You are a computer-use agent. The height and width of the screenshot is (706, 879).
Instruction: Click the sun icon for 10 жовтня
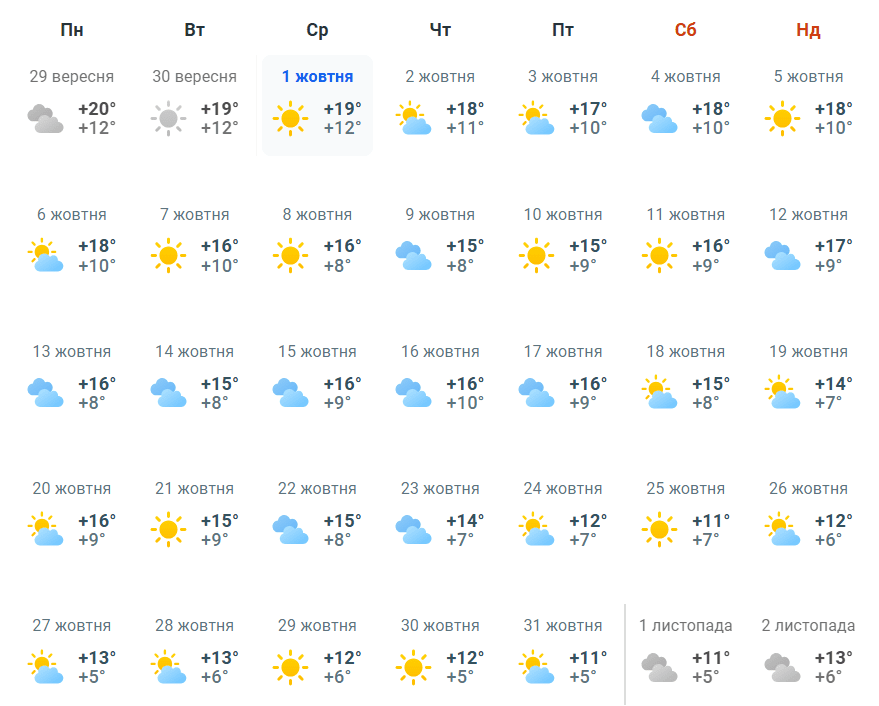coord(536,256)
